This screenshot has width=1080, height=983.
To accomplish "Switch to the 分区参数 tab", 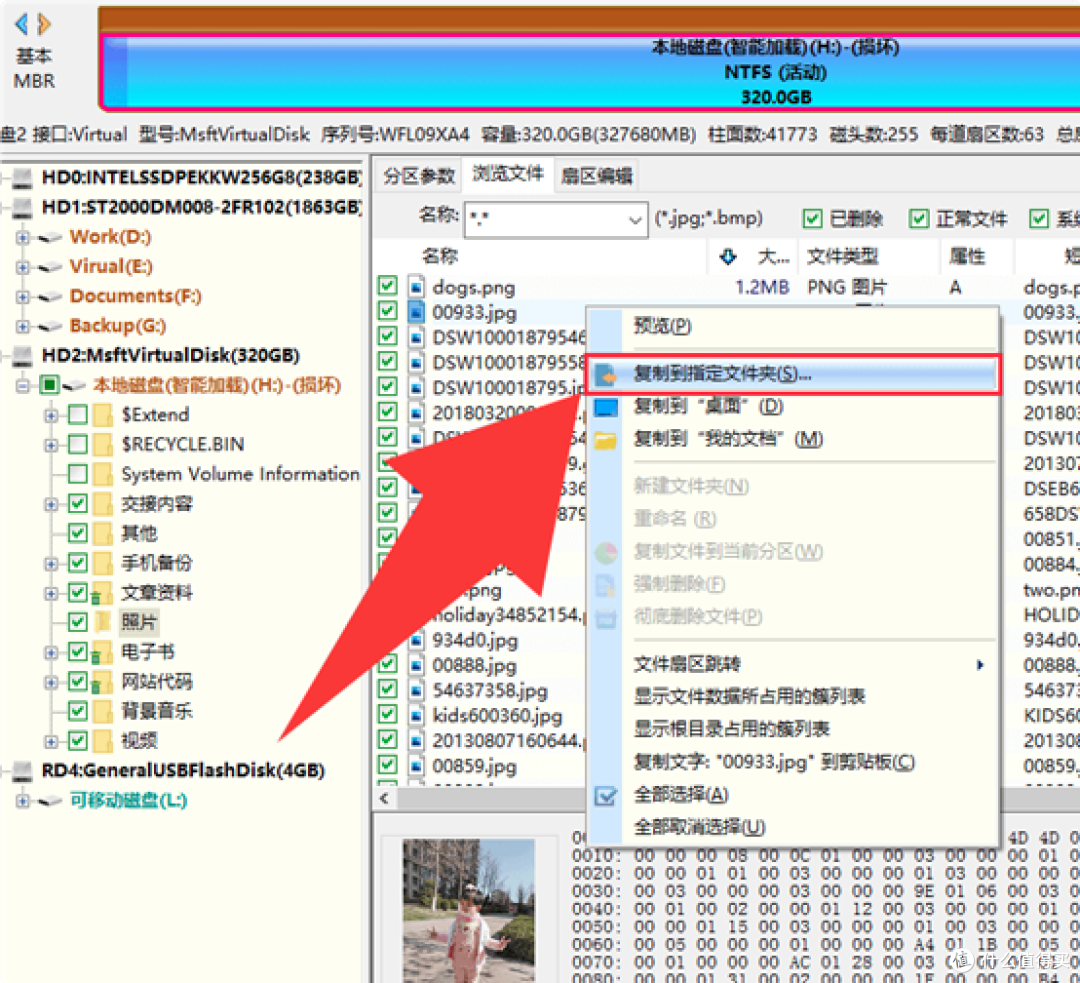I will coord(419,176).
